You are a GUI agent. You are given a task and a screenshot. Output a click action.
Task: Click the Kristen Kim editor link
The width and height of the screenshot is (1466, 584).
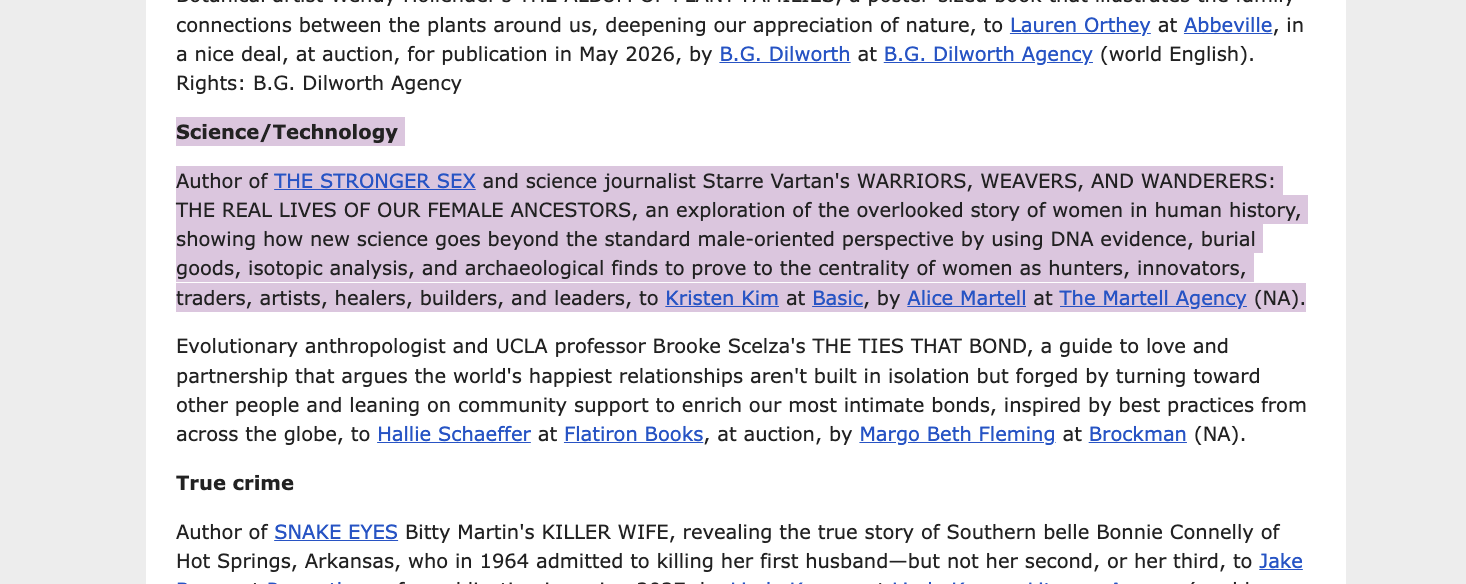[x=722, y=298]
